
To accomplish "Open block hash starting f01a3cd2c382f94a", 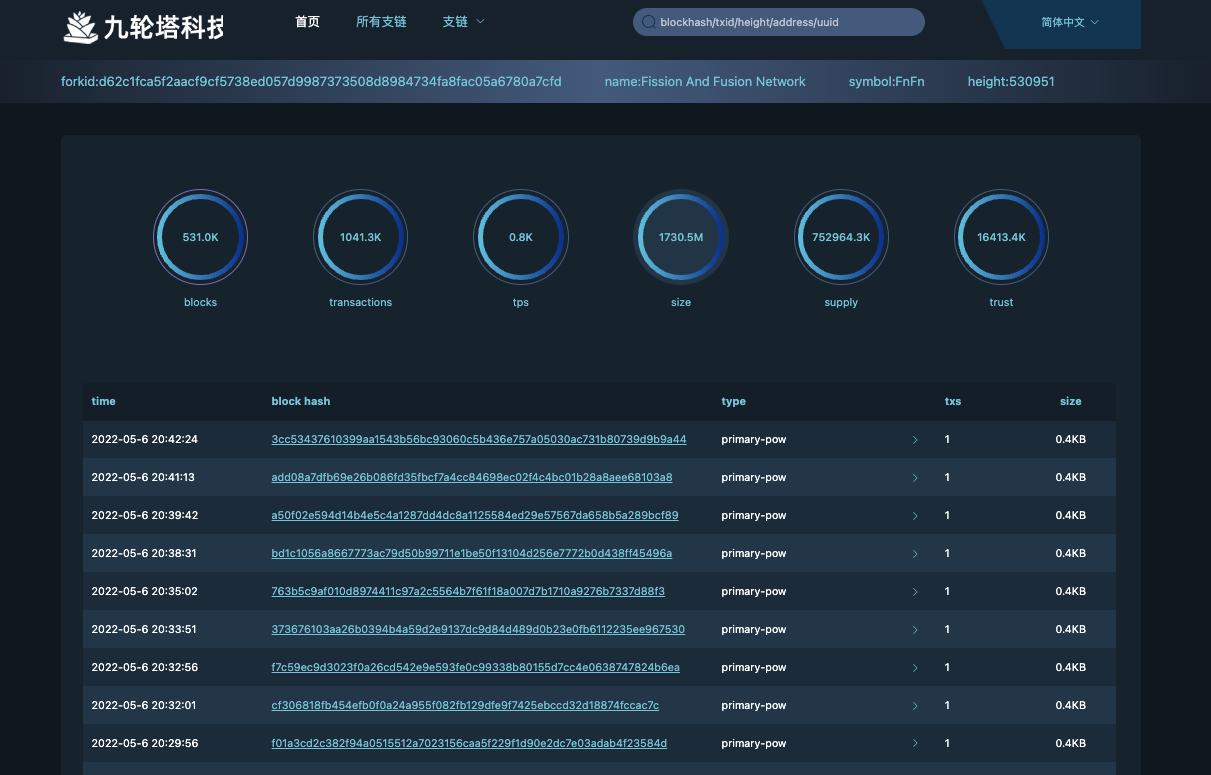I will (469, 744).
